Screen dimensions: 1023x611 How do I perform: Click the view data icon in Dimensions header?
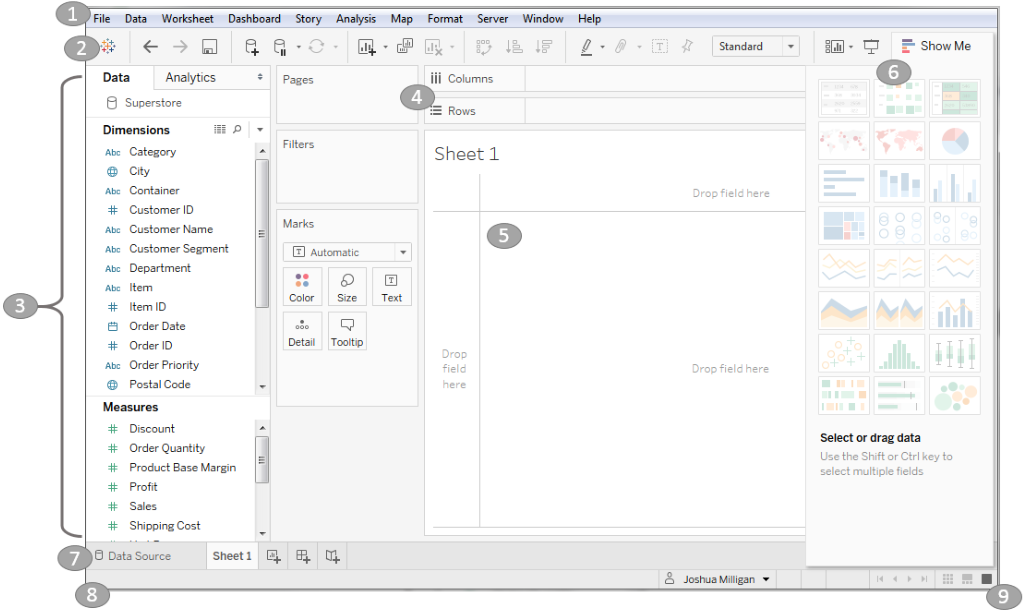coord(220,129)
